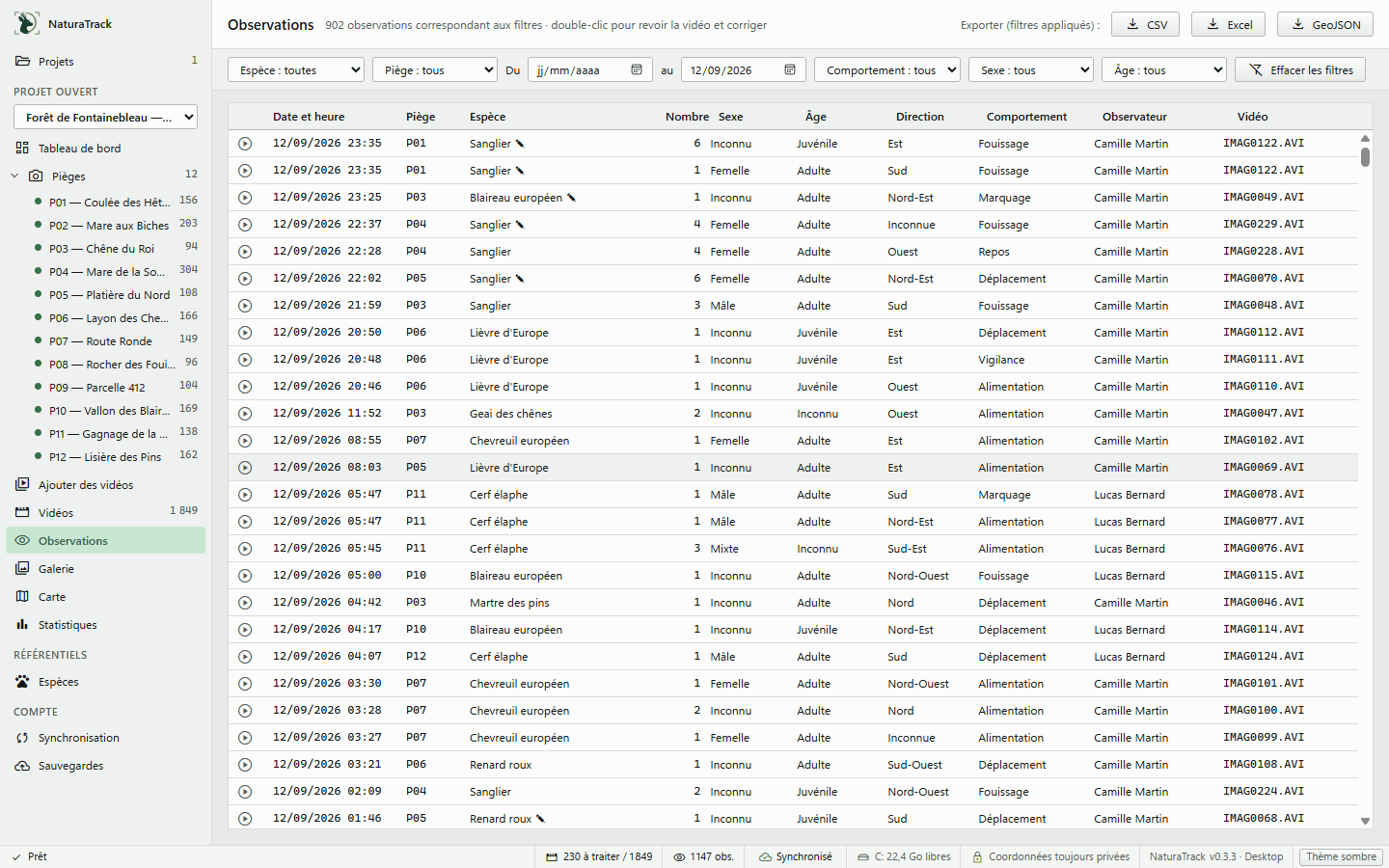The width and height of the screenshot is (1389, 868).
Task: Click the scrollbar down arrow
Action: click(x=1365, y=821)
